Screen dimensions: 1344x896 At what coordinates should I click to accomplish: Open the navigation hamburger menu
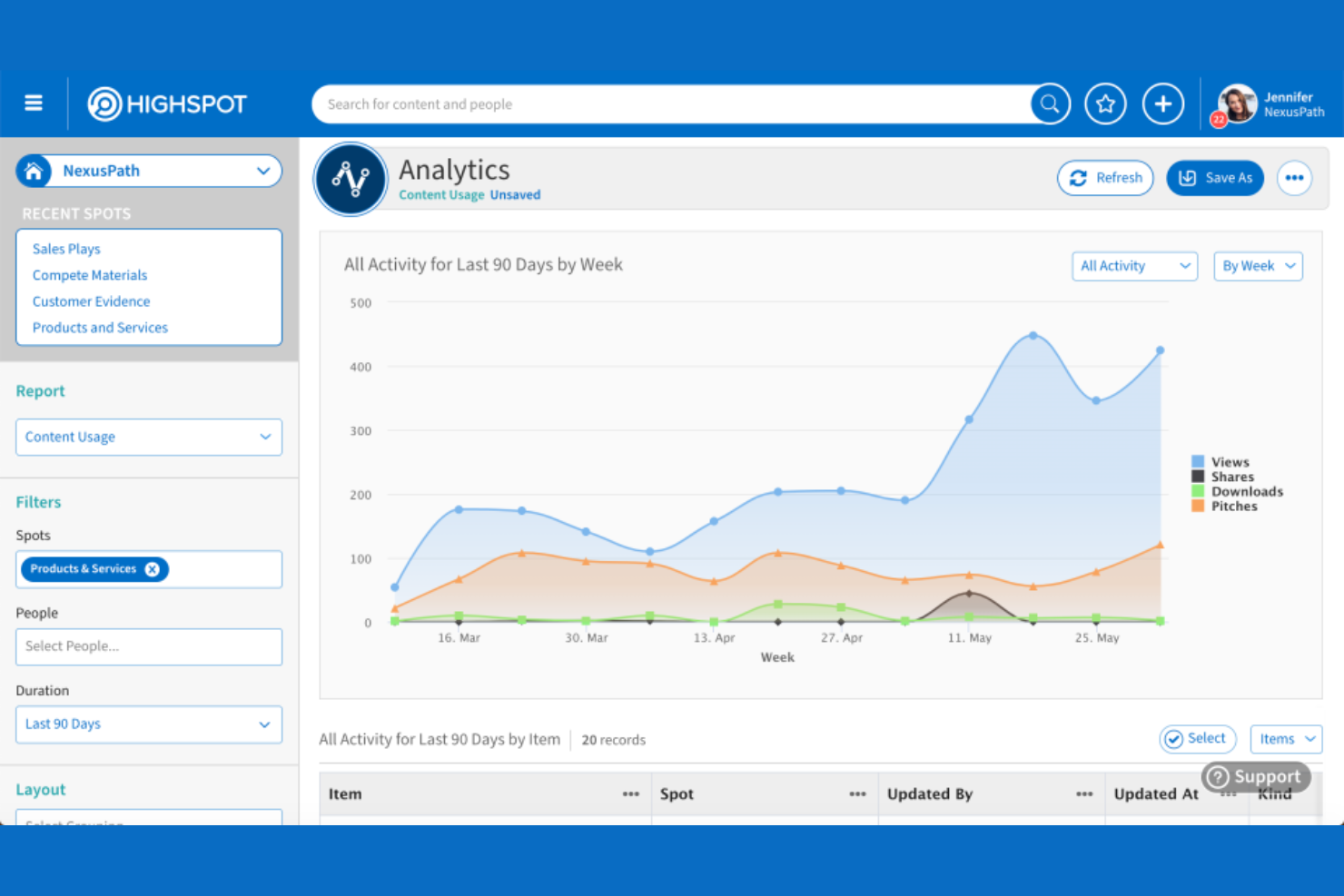34,103
